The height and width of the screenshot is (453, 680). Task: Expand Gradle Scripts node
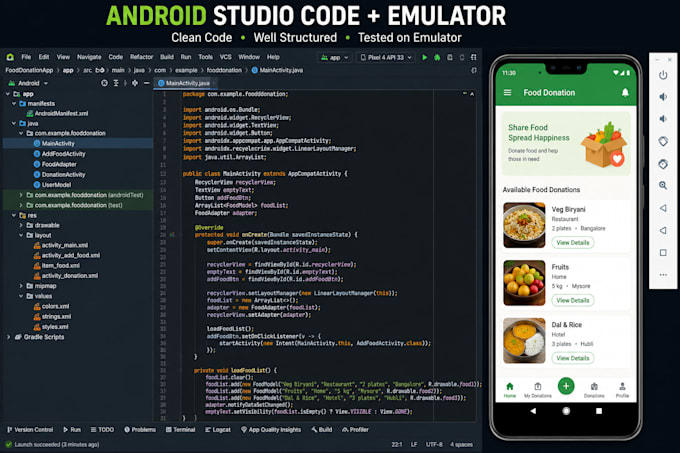point(8,337)
